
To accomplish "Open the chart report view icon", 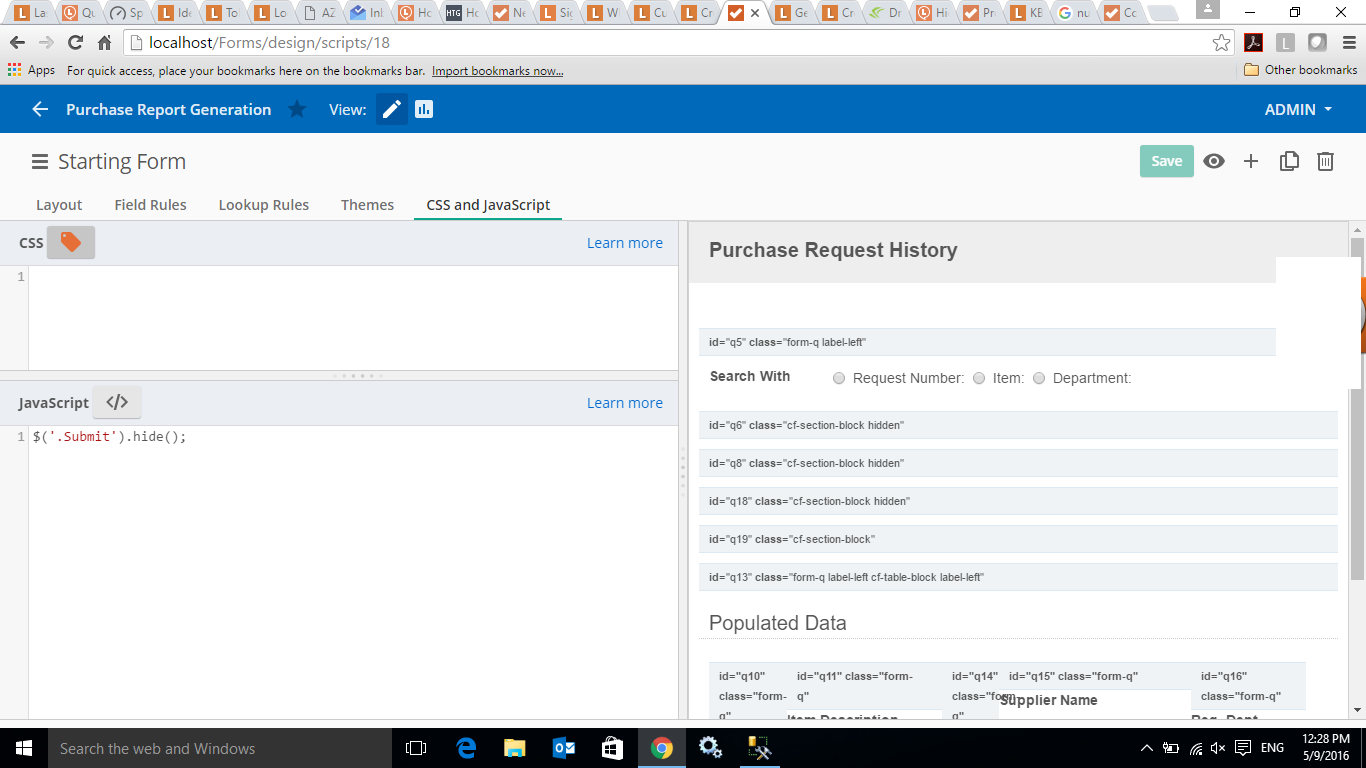I will 424,110.
